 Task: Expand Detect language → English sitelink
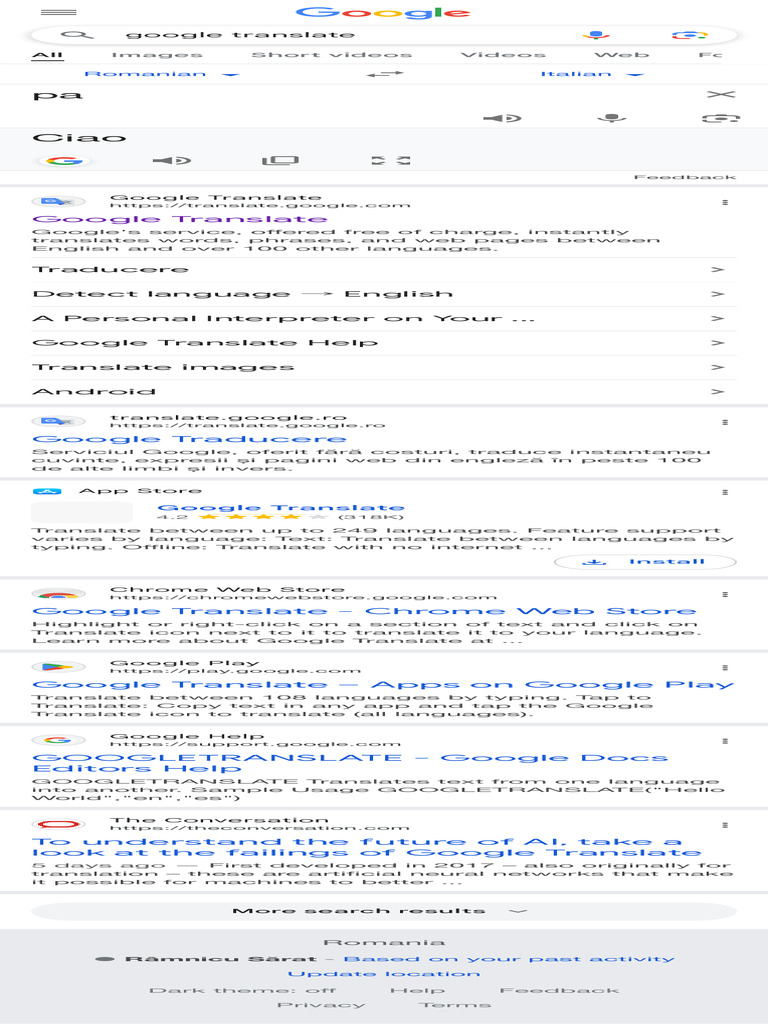click(x=384, y=294)
